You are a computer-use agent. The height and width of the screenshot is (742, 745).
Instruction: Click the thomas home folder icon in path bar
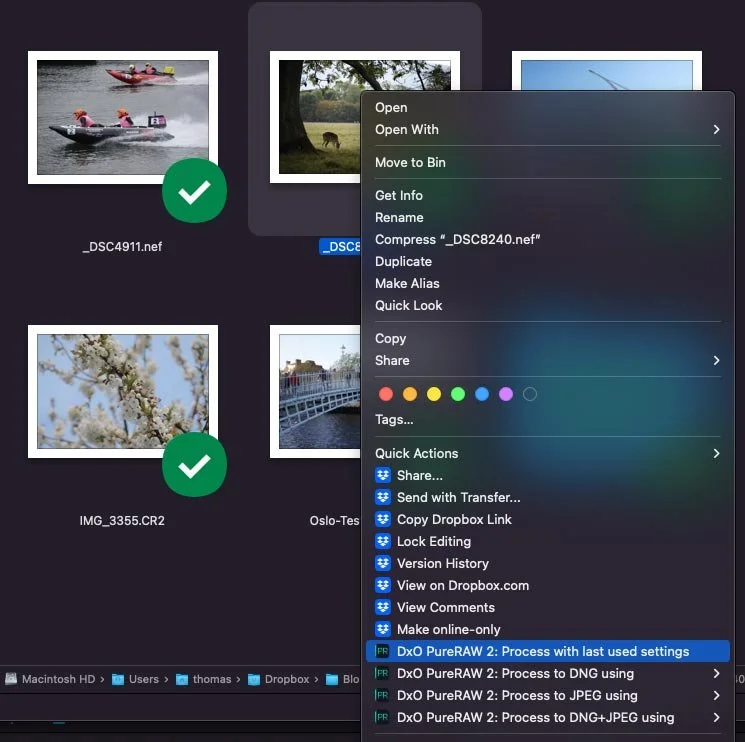[x=182, y=679]
